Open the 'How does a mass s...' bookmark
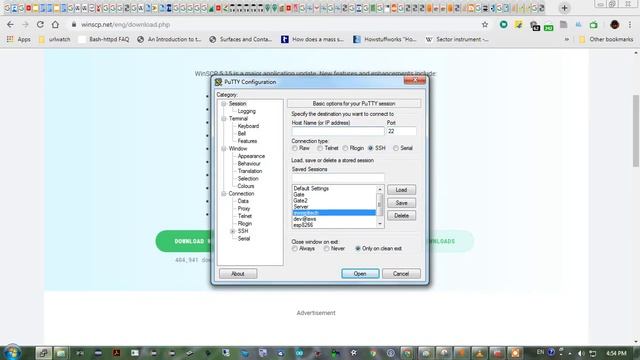The height and width of the screenshot is (360, 640). (313, 39)
